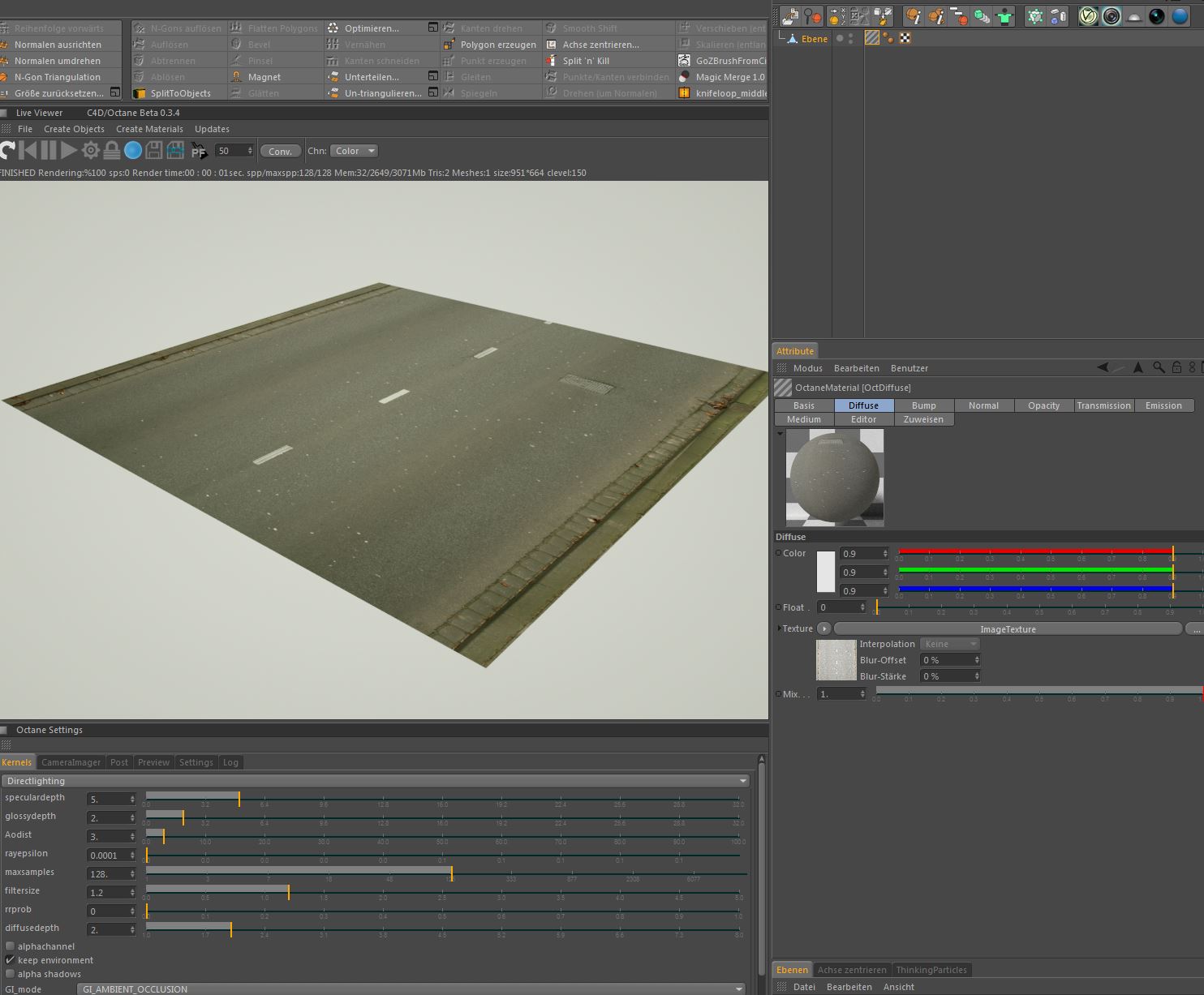
Task: Uncheck the keep environment option
Action: tap(11, 960)
